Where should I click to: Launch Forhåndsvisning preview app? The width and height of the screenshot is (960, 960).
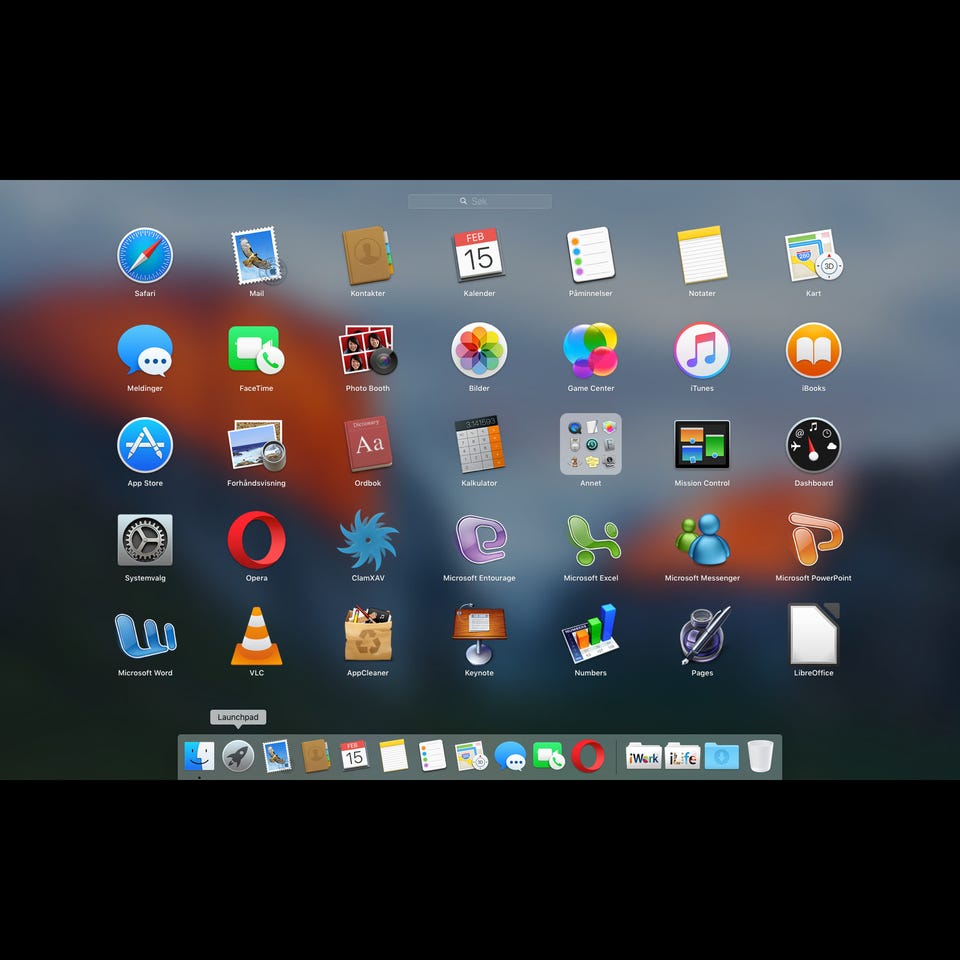click(x=257, y=445)
